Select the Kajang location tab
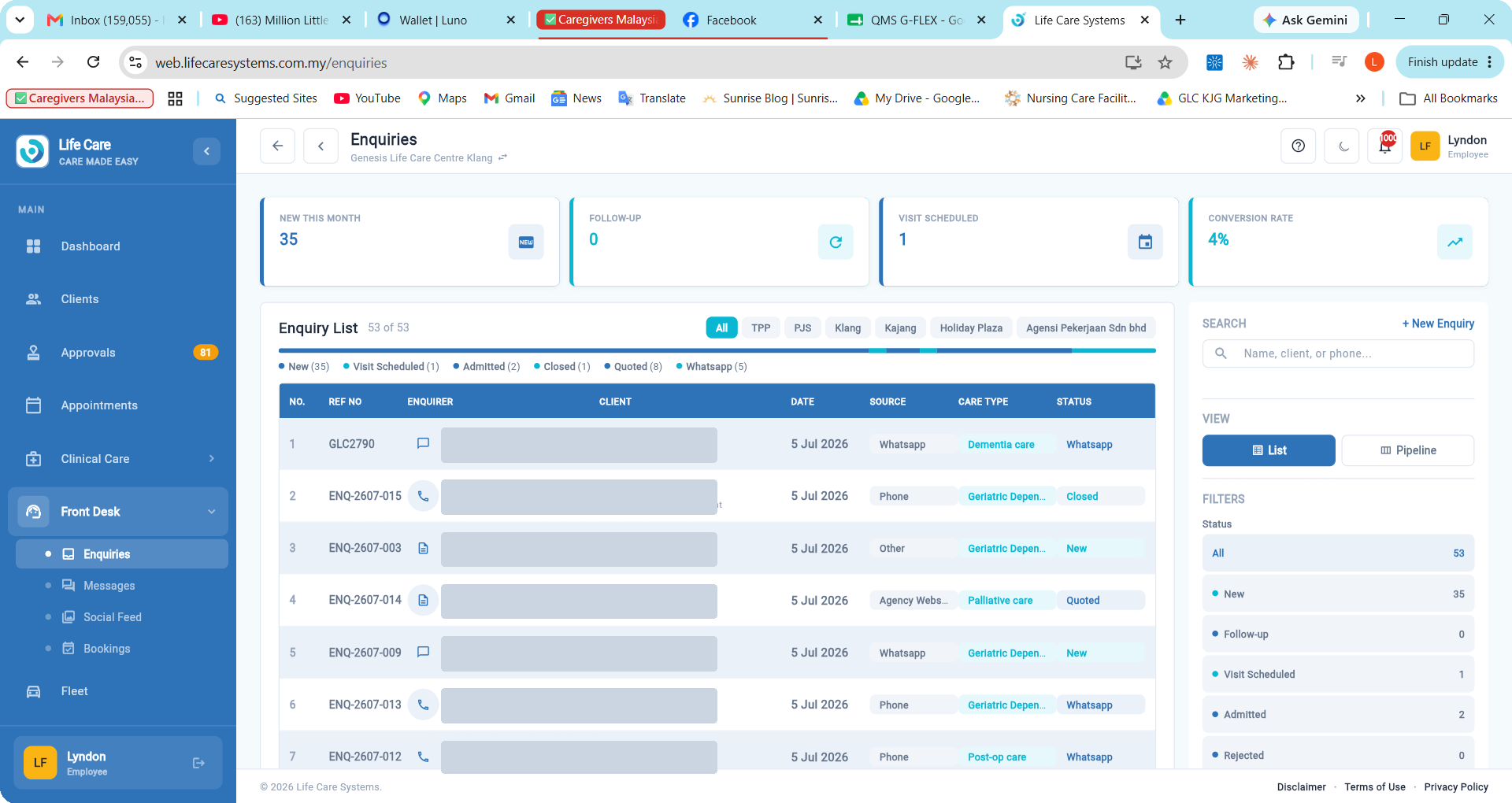Image resolution: width=1512 pixels, height=803 pixels. point(900,328)
